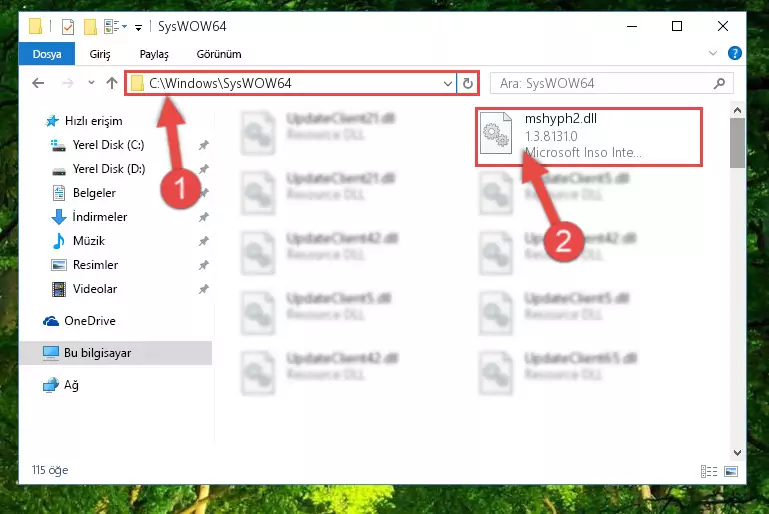The width and height of the screenshot is (769, 514).
Task: Click the pin icon beside Resimler
Action: click(204, 265)
